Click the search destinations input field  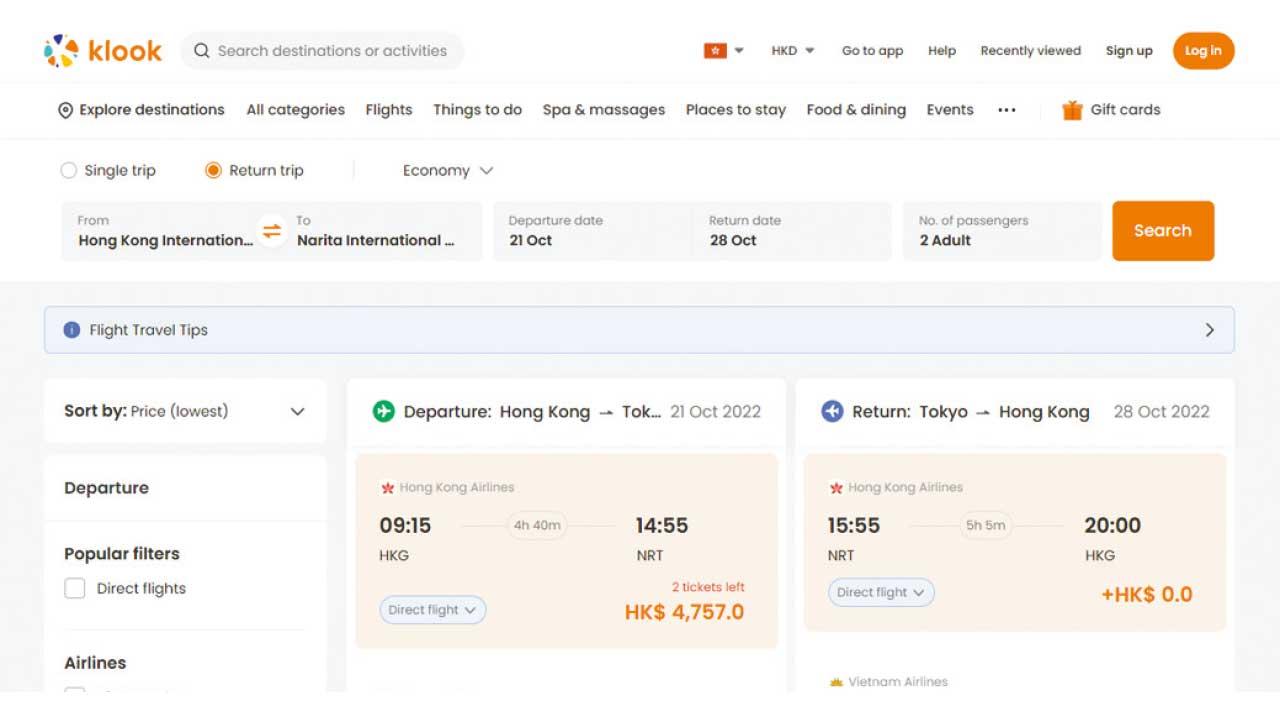[x=331, y=51]
